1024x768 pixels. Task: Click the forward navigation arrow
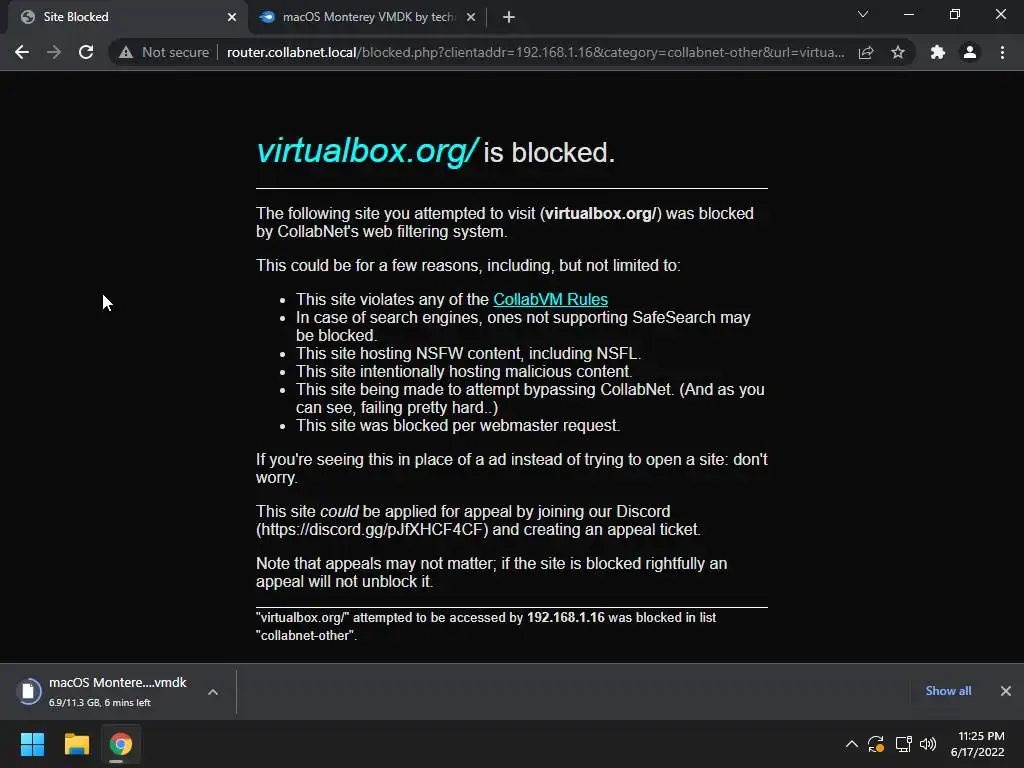tap(54, 52)
